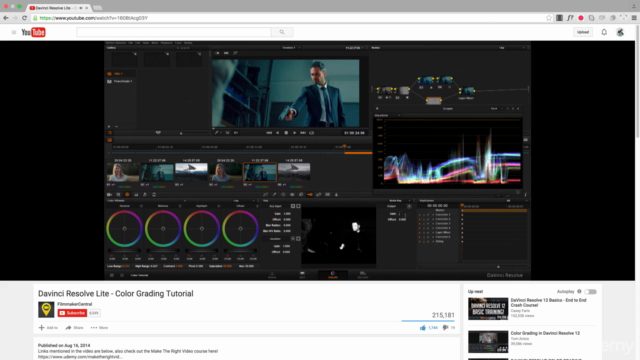
Task: Select PowerGrade 1 album in Gallery
Action: coord(119,81)
